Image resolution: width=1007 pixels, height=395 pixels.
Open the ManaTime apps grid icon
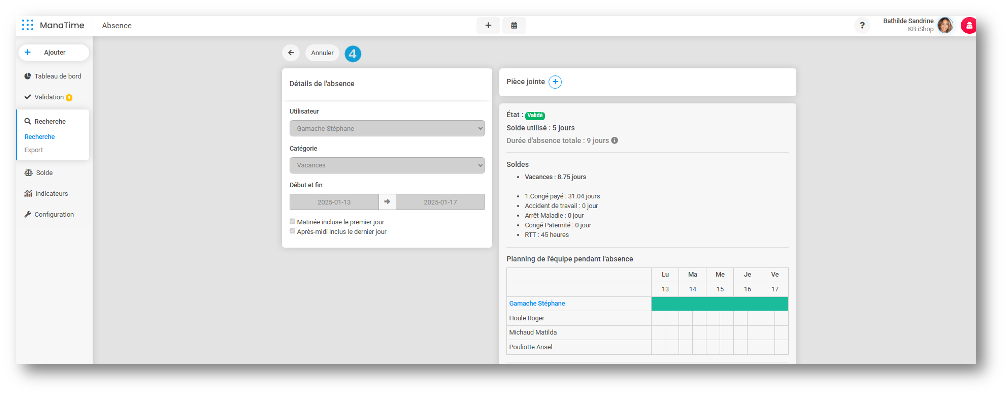pyautogui.click(x=28, y=25)
